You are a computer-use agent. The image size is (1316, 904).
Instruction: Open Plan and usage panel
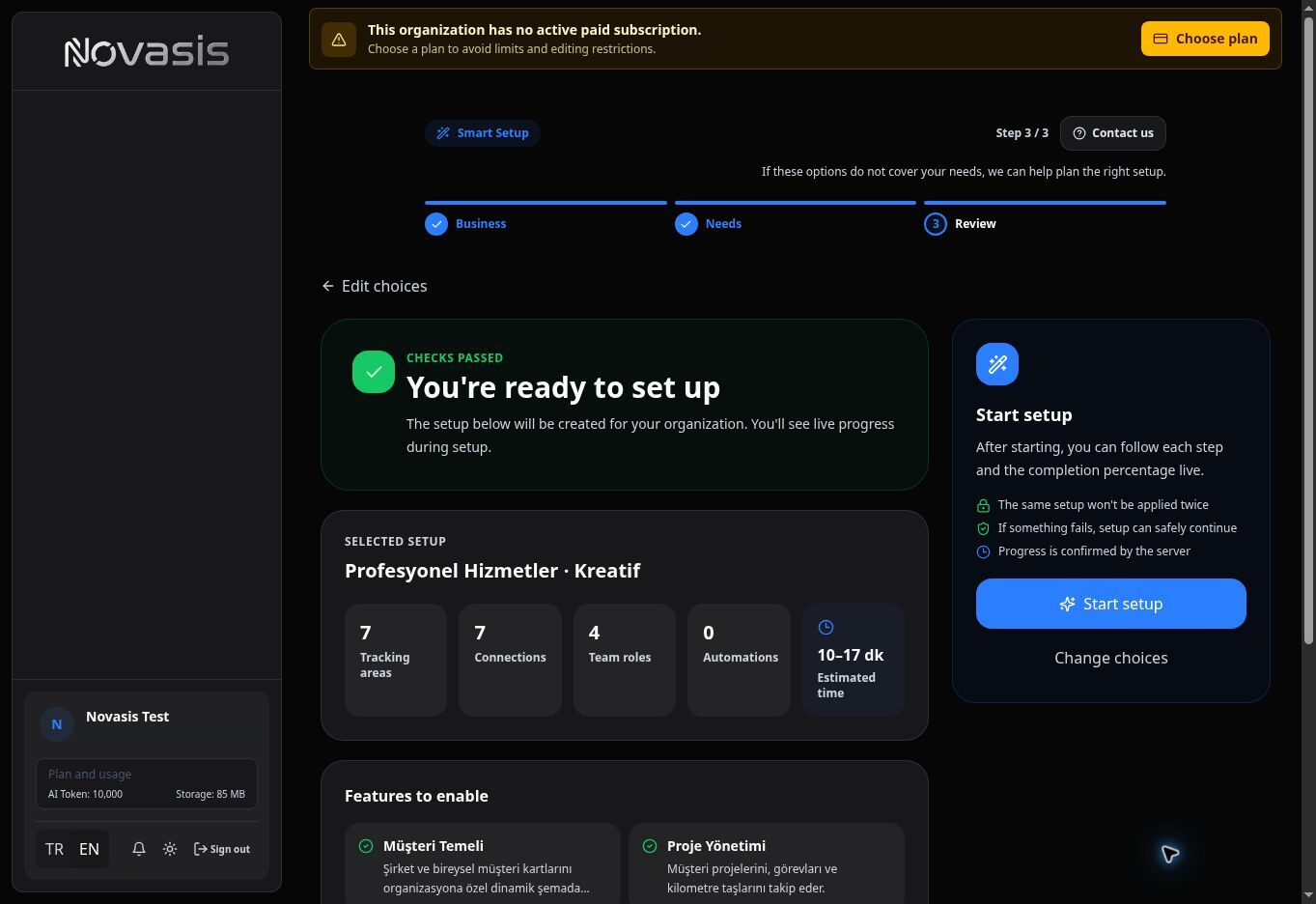147,783
